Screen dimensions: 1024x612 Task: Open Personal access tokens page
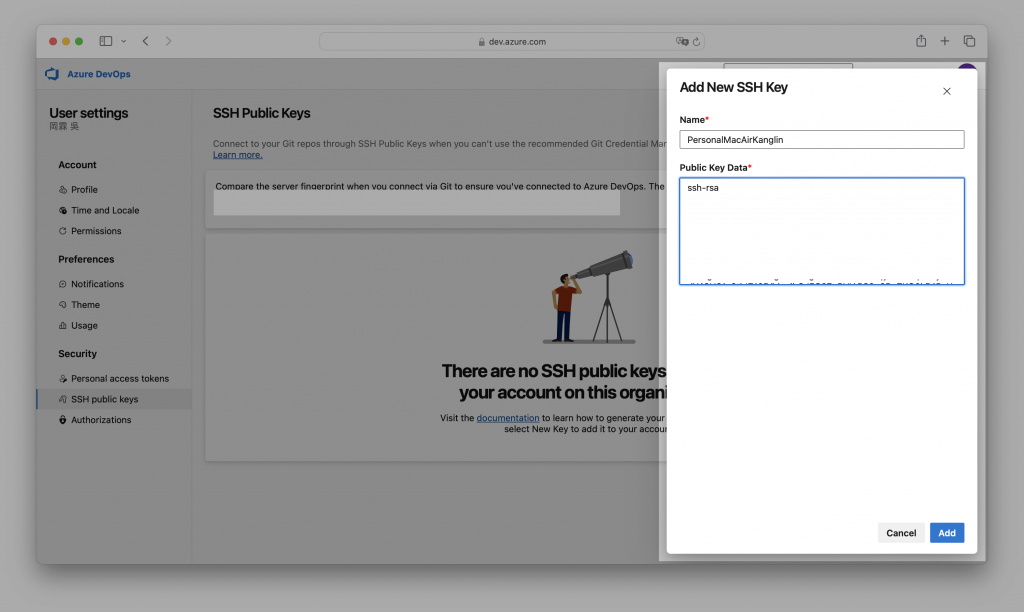pos(120,379)
